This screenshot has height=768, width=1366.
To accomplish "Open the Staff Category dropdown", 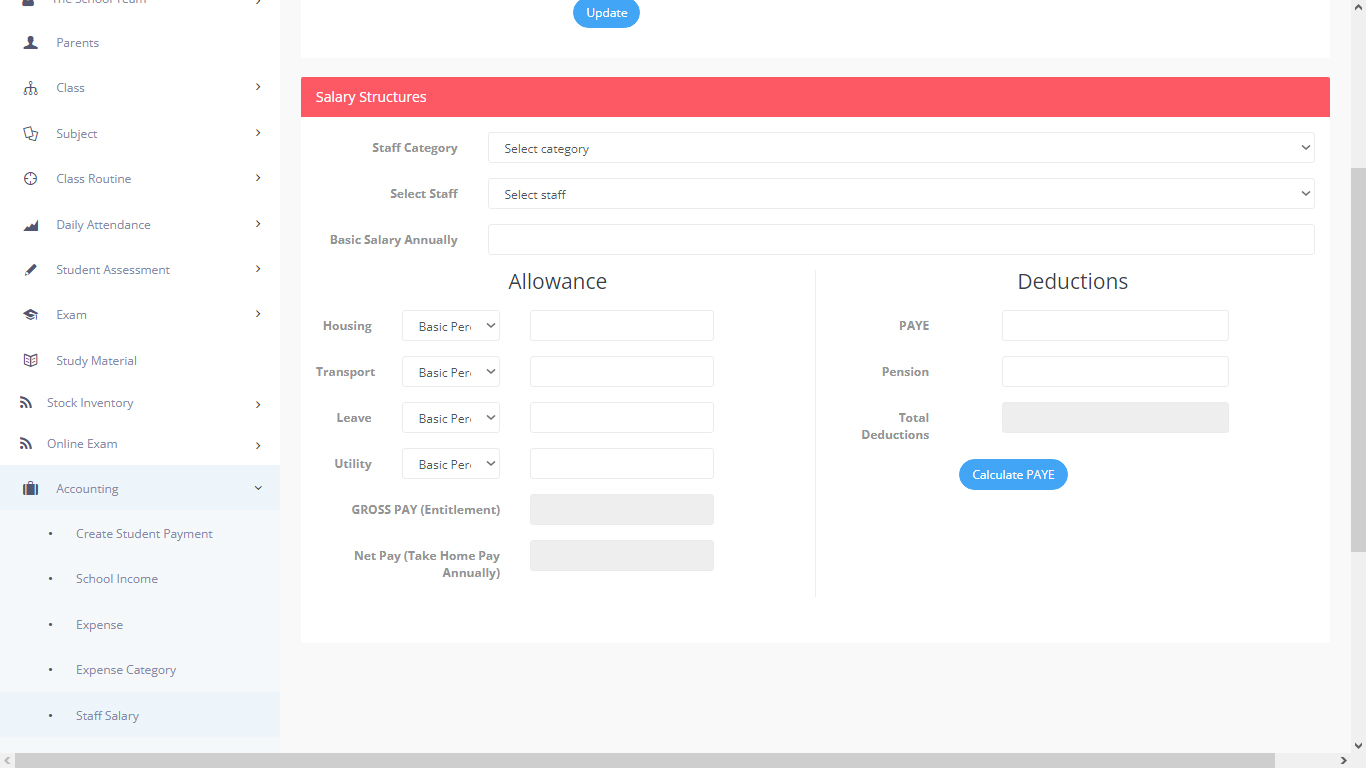I will pos(900,147).
